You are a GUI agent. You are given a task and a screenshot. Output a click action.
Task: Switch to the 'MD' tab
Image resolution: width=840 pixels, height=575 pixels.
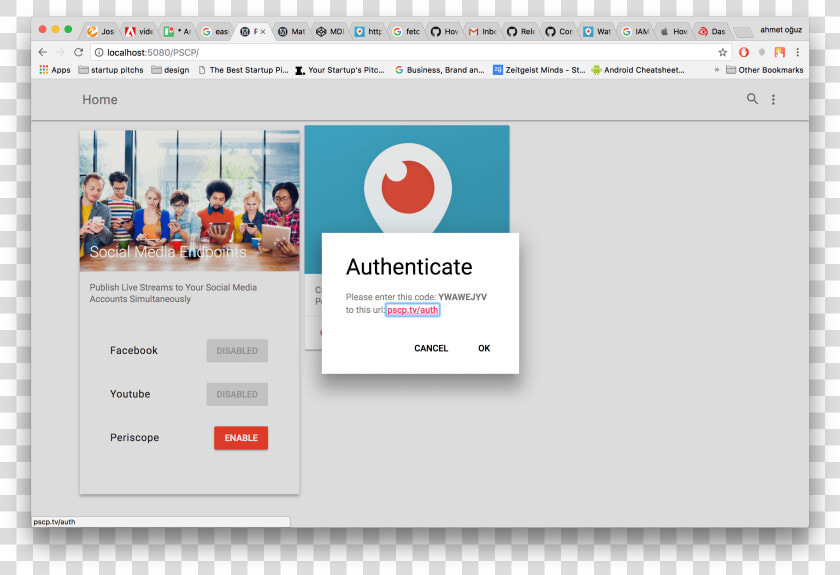tap(329, 32)
